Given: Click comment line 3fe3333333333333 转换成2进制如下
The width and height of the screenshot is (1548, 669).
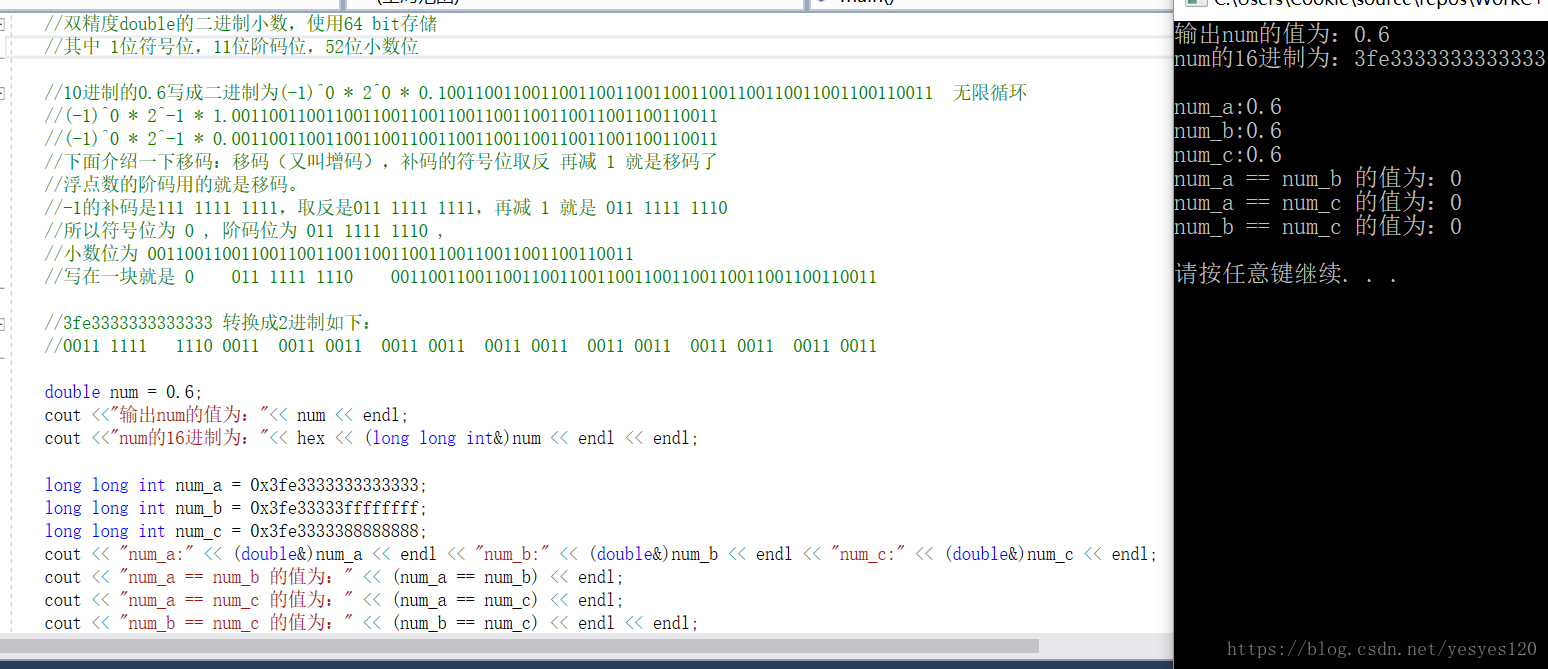Looking at the screenshot, I should [x=208, y=323].
